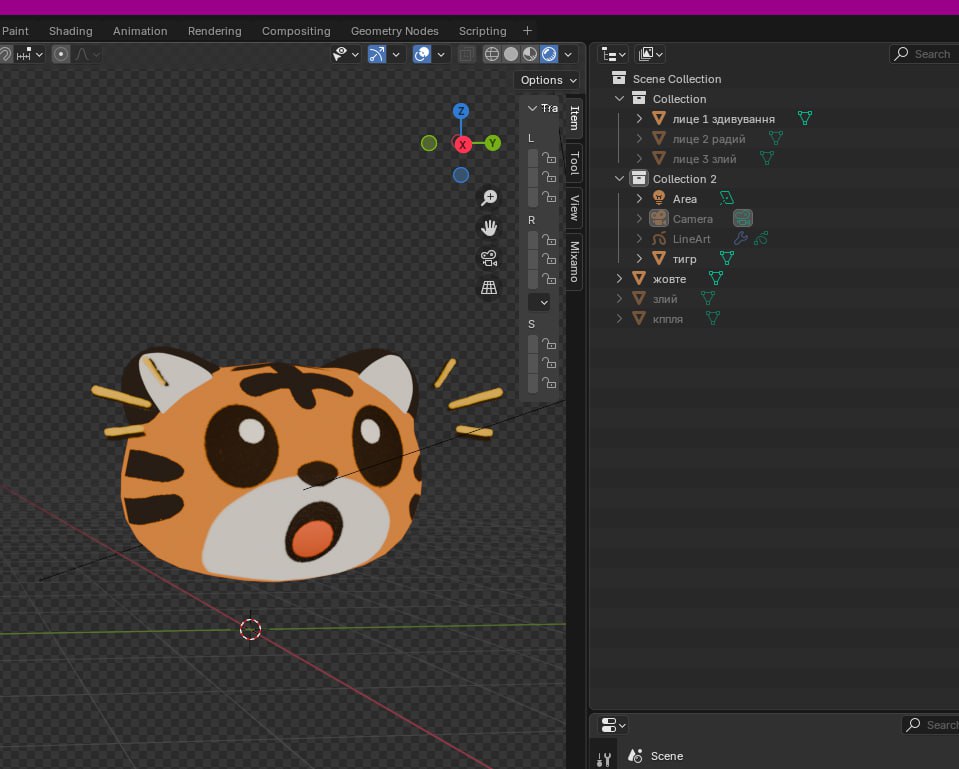Click the wrench modifier icon beside LineArt
959x769 pixels.
click(x=741, y=239)
